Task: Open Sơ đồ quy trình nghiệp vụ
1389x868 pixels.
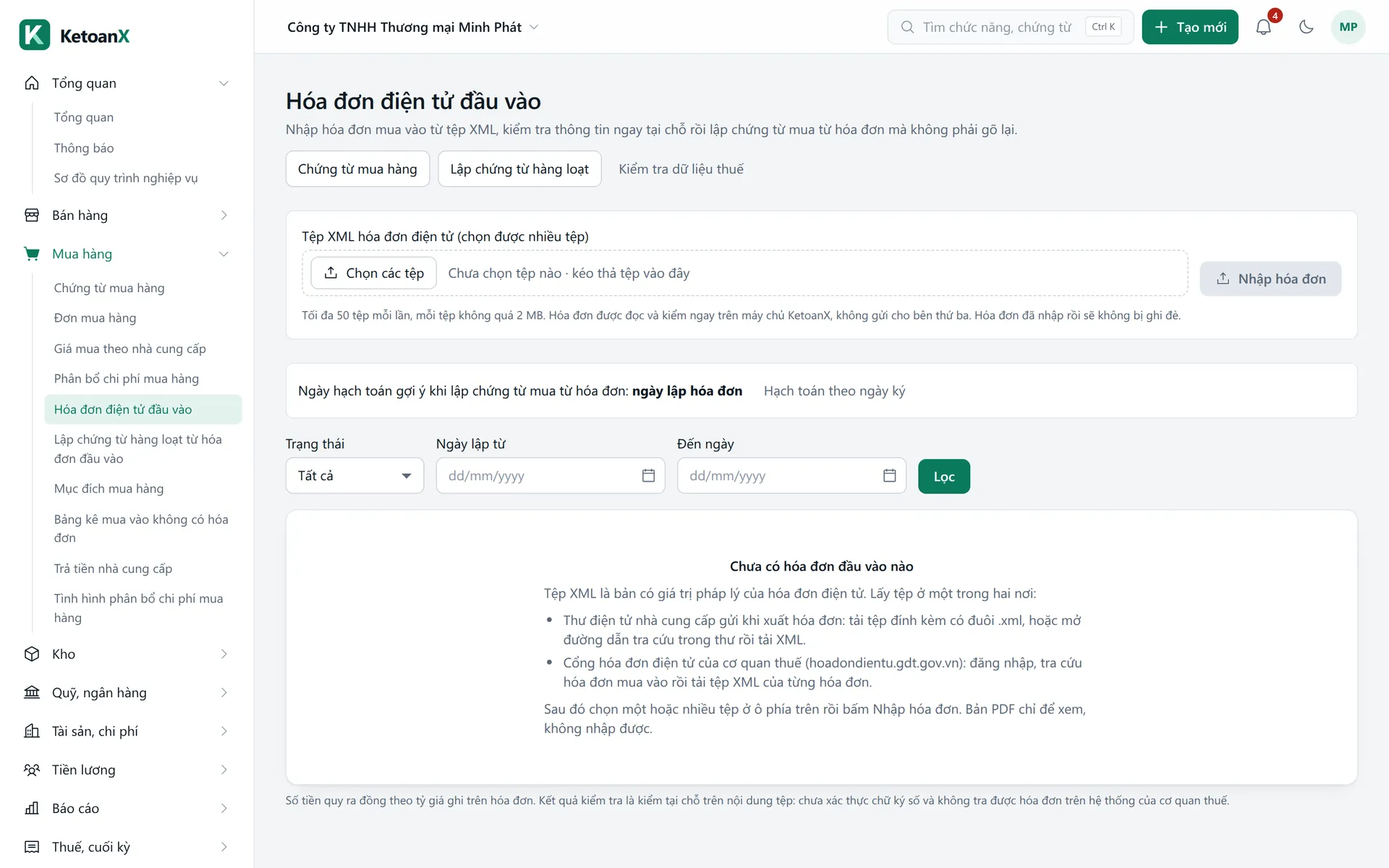Action: (143, 178)
